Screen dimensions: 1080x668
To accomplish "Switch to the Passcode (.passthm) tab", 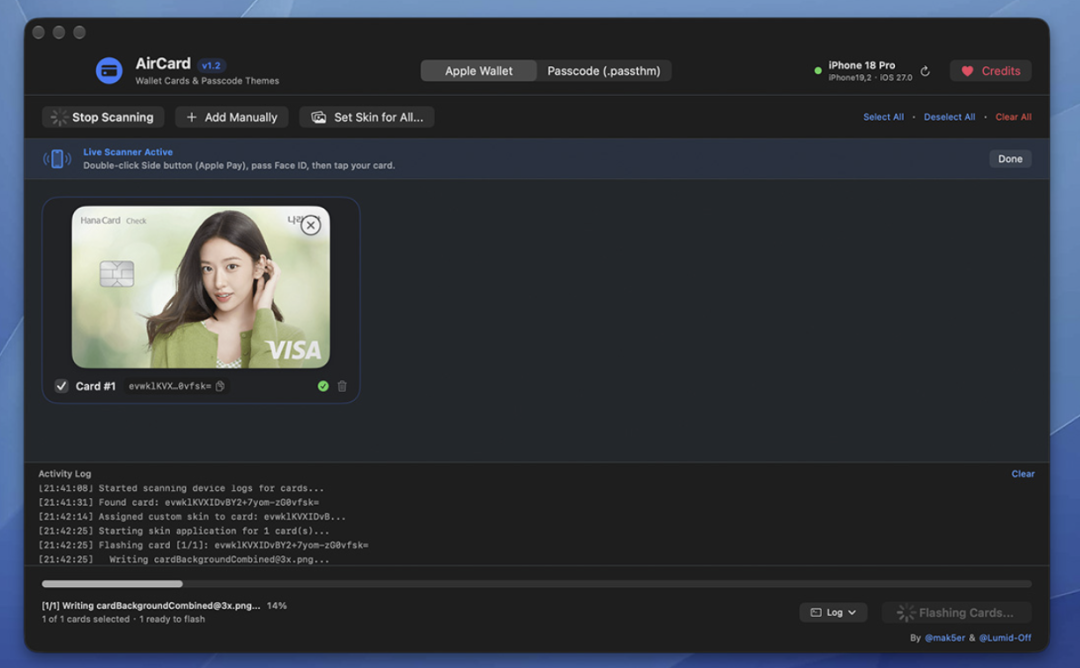I will (603, 71).
